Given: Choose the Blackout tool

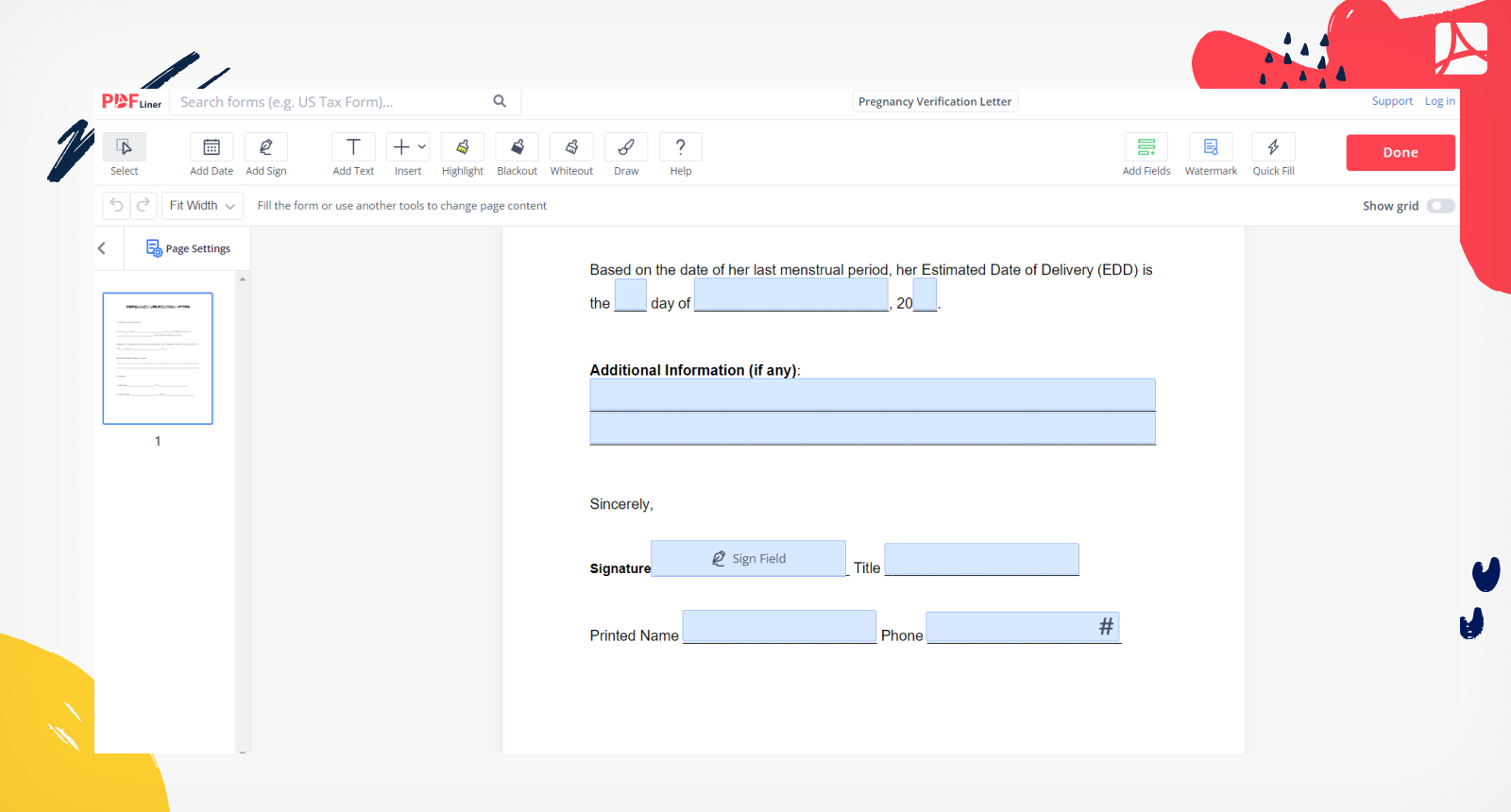Looking at the screenshot, I should pos(518,155).
